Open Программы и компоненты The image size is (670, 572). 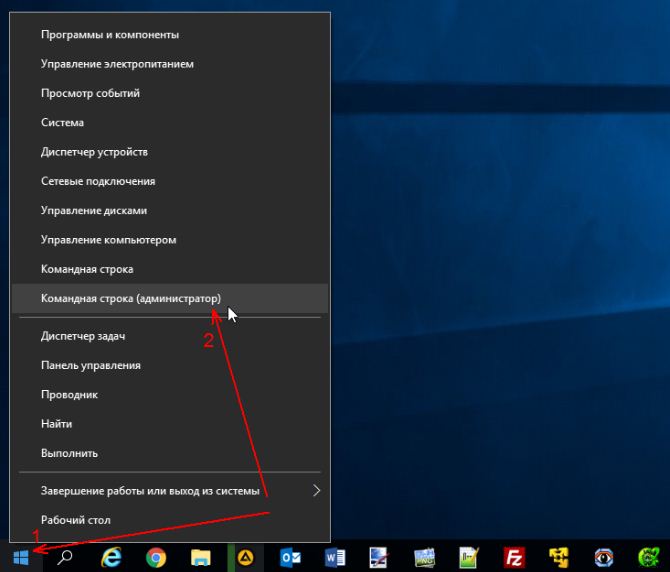(x=170, y=35)
